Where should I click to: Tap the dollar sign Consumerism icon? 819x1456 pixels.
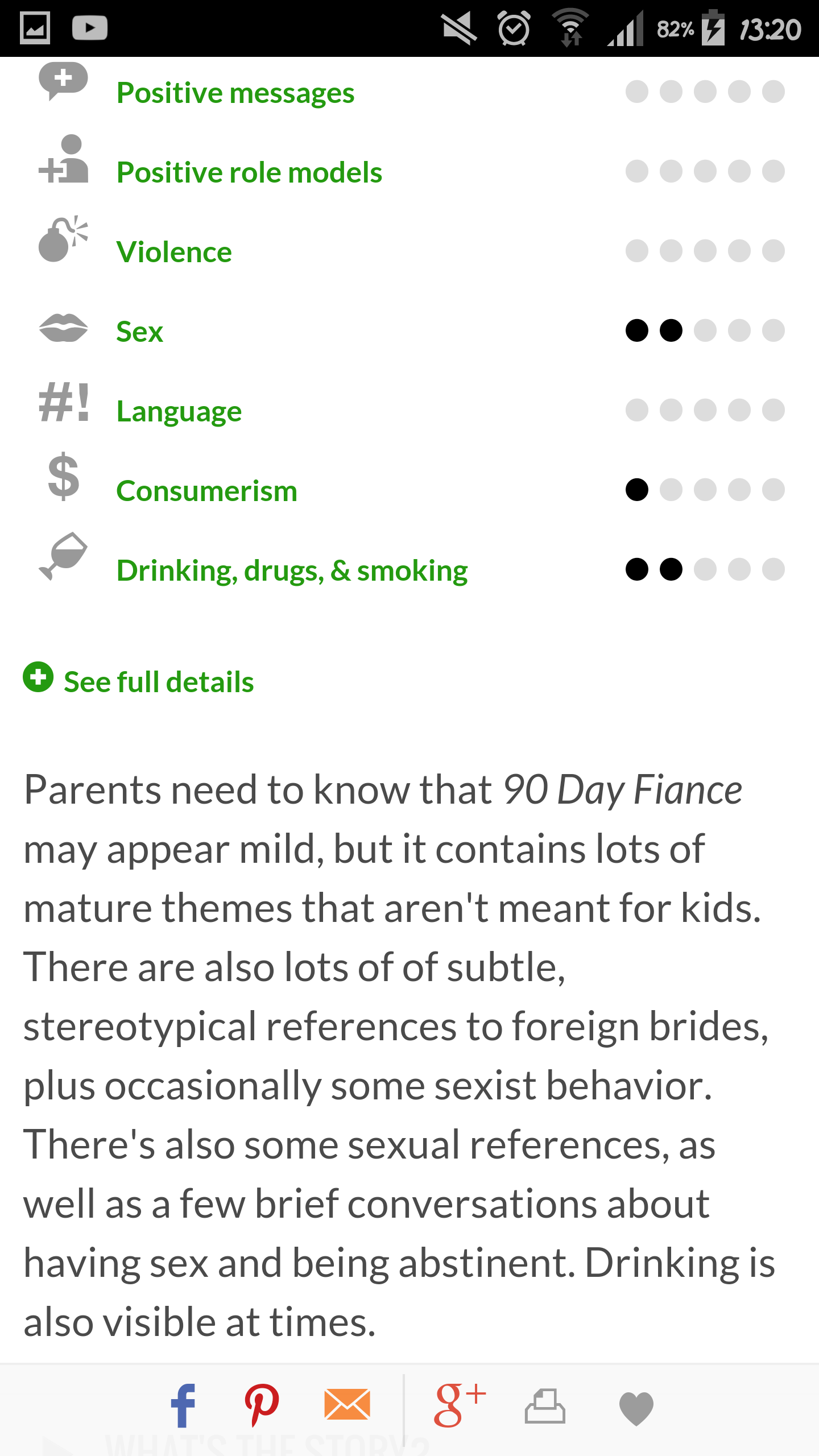(x=63, y=477)
